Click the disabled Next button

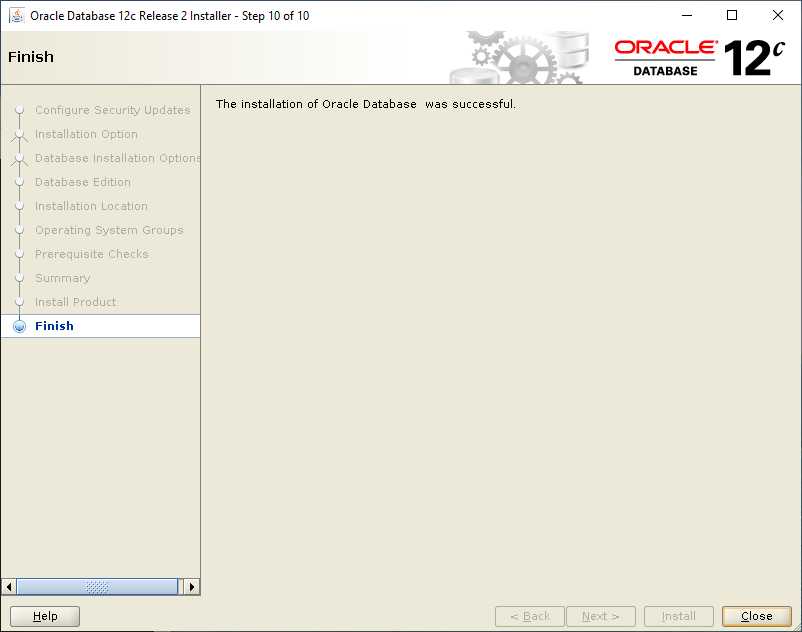click(601, 616)
